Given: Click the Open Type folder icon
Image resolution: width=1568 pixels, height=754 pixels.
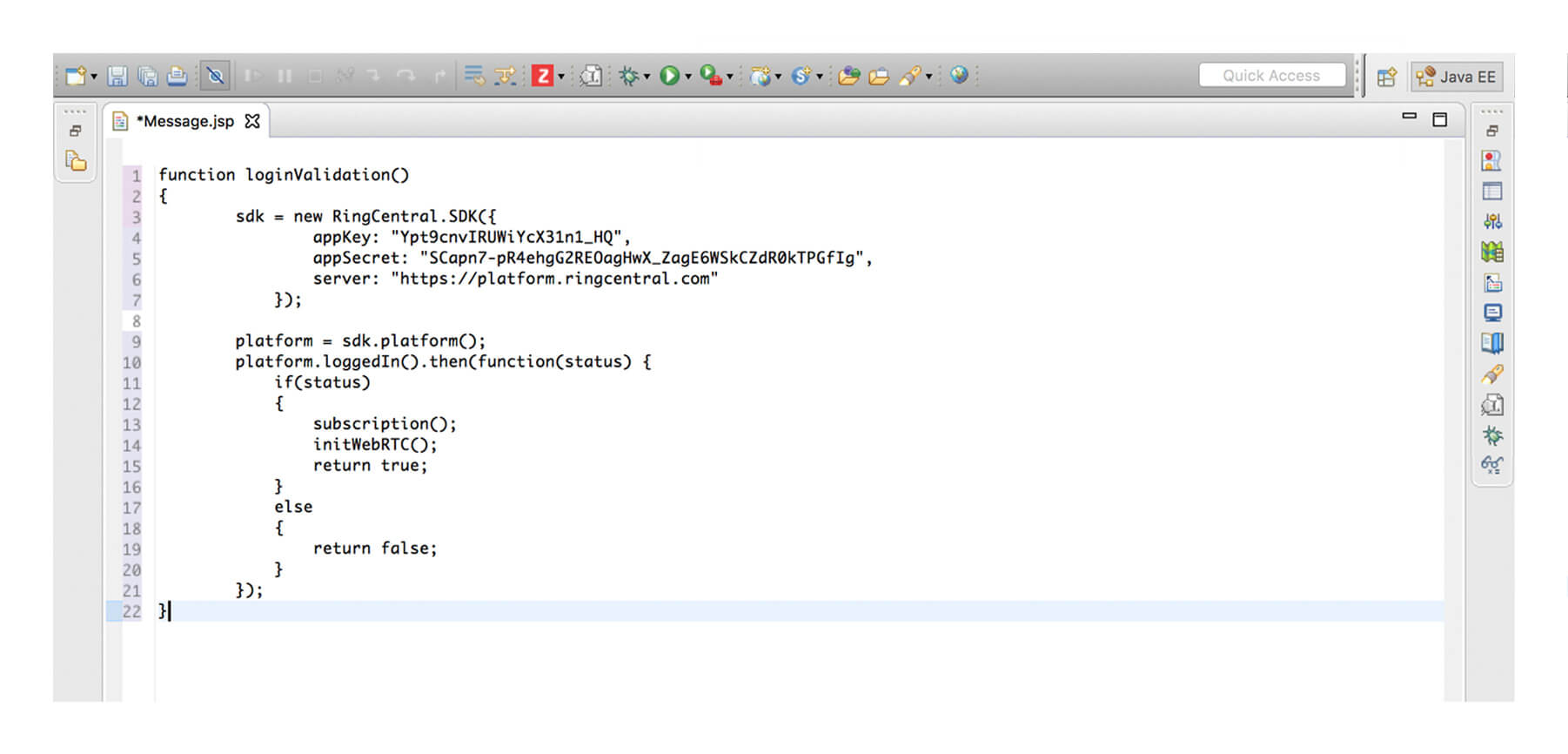Looking at the screenshot, I should pyautogui.click(x=849, y=77).
